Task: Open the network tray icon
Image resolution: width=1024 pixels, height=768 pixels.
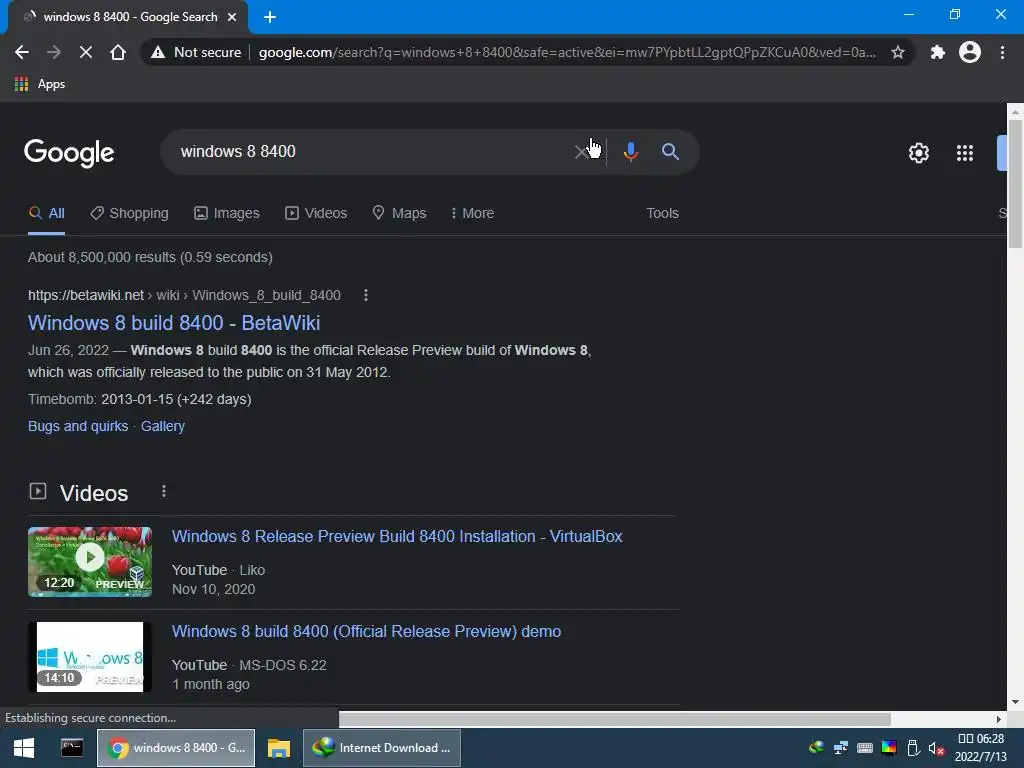Action: [x=840, y=748]
